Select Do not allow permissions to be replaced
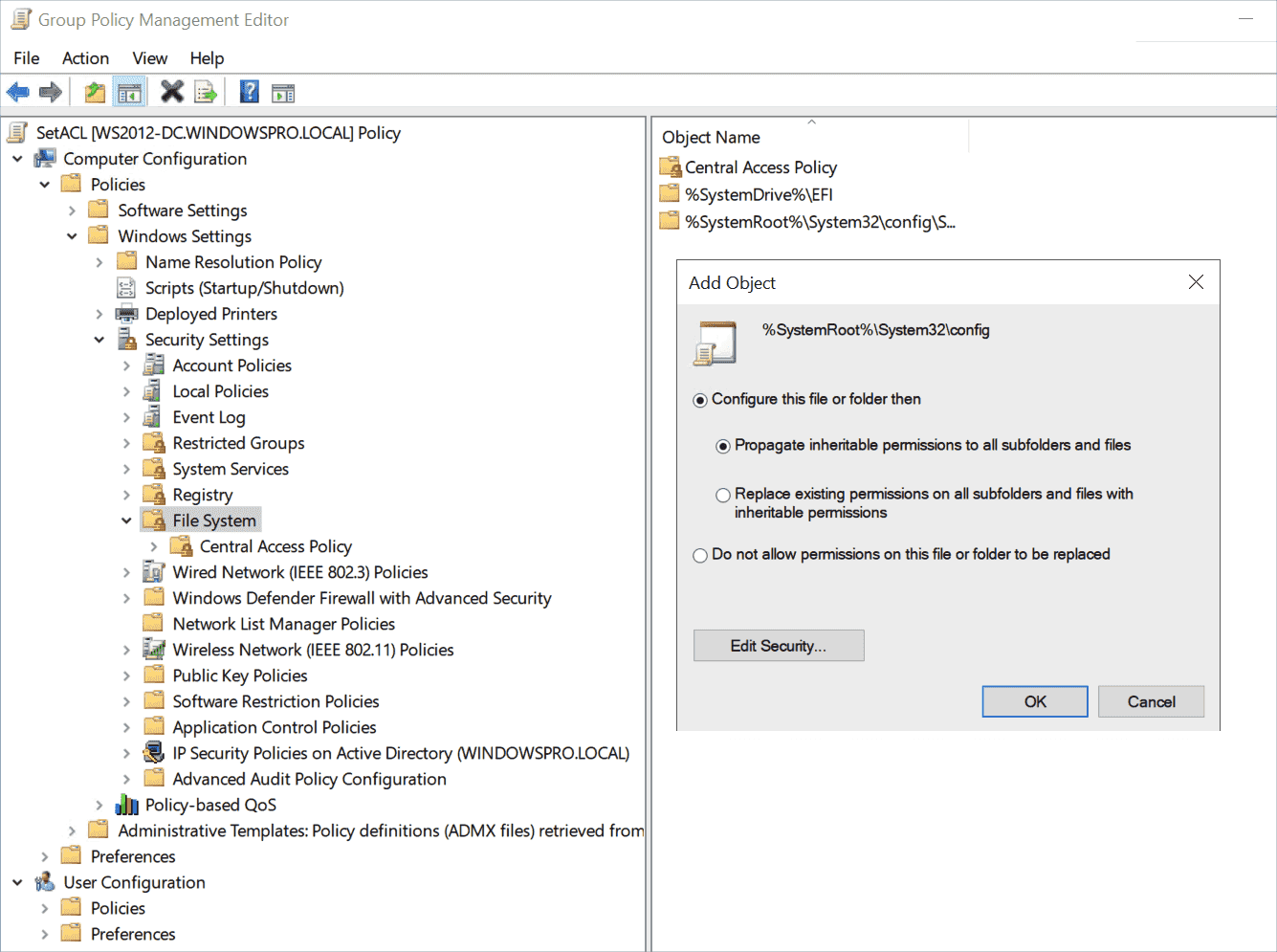Viewport: 1277px width, 952px height. (x=700, y=555)
